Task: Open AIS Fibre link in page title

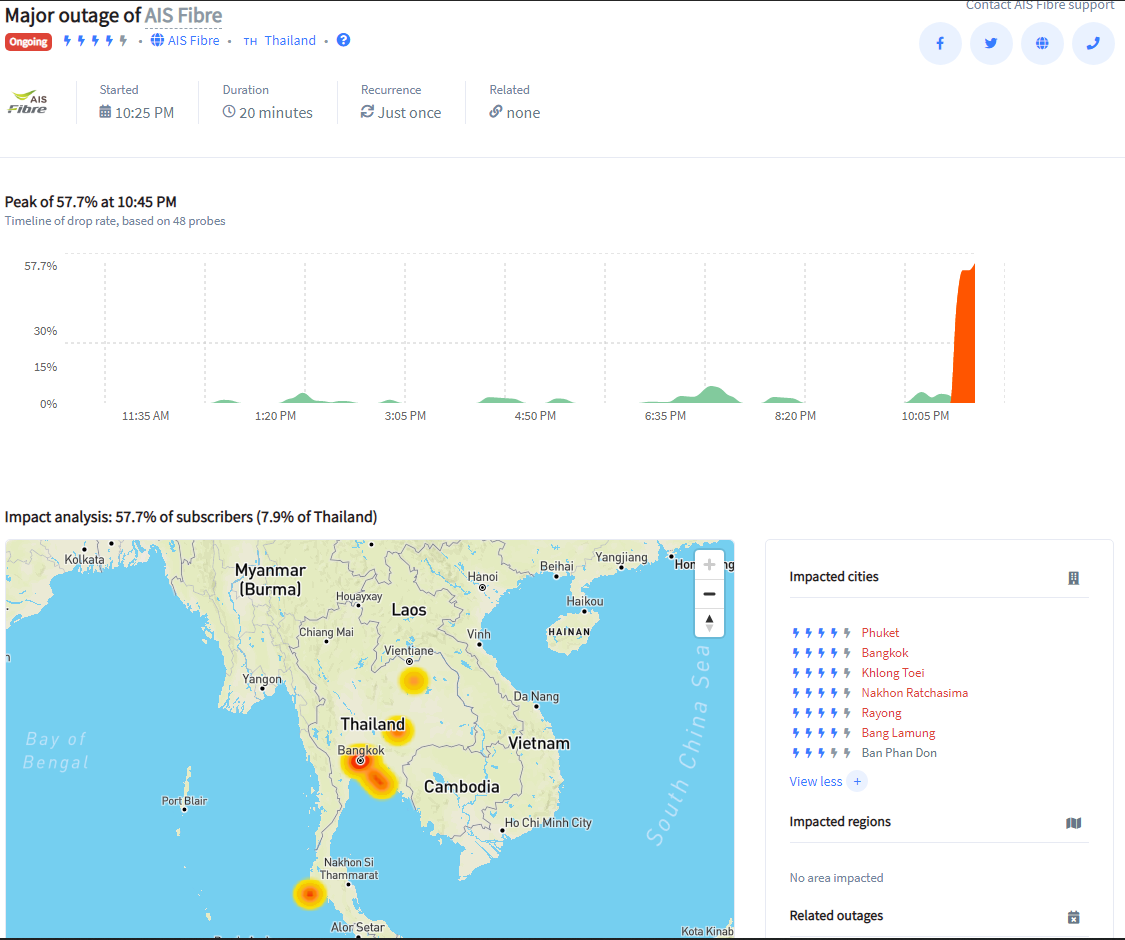Action: [184, 15]
